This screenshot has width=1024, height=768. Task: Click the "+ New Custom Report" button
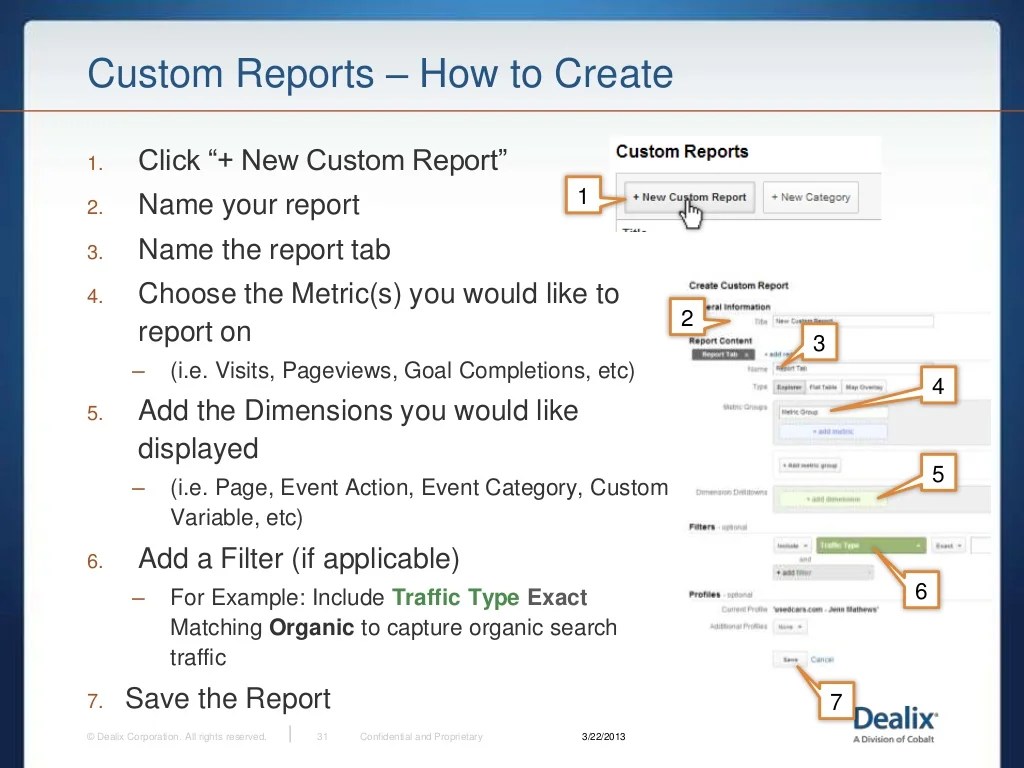[x=688, y=197]
